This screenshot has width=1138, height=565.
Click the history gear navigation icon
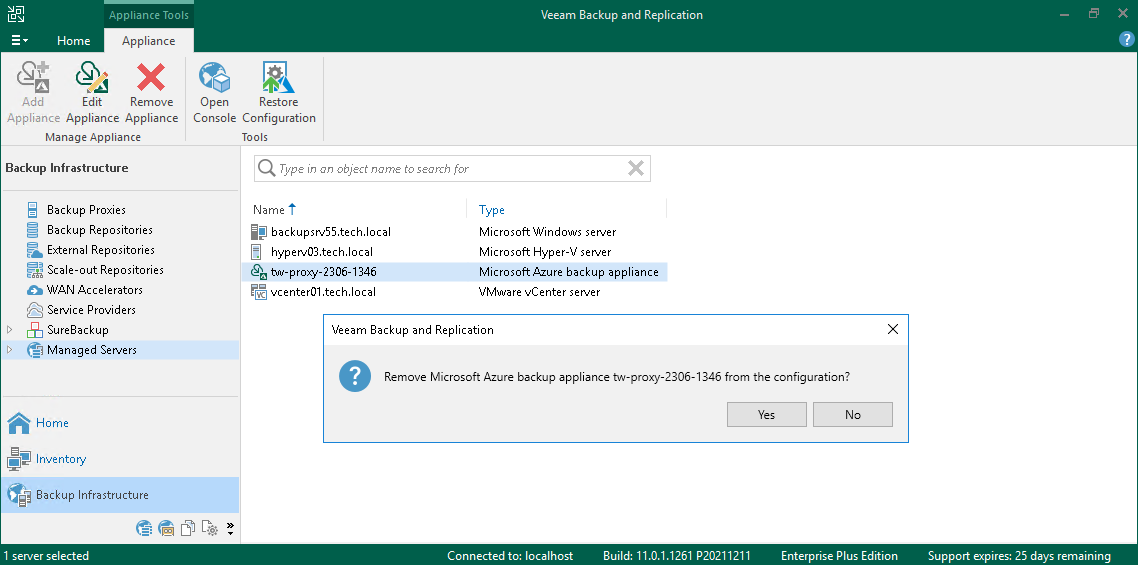[x=210, y=528]
